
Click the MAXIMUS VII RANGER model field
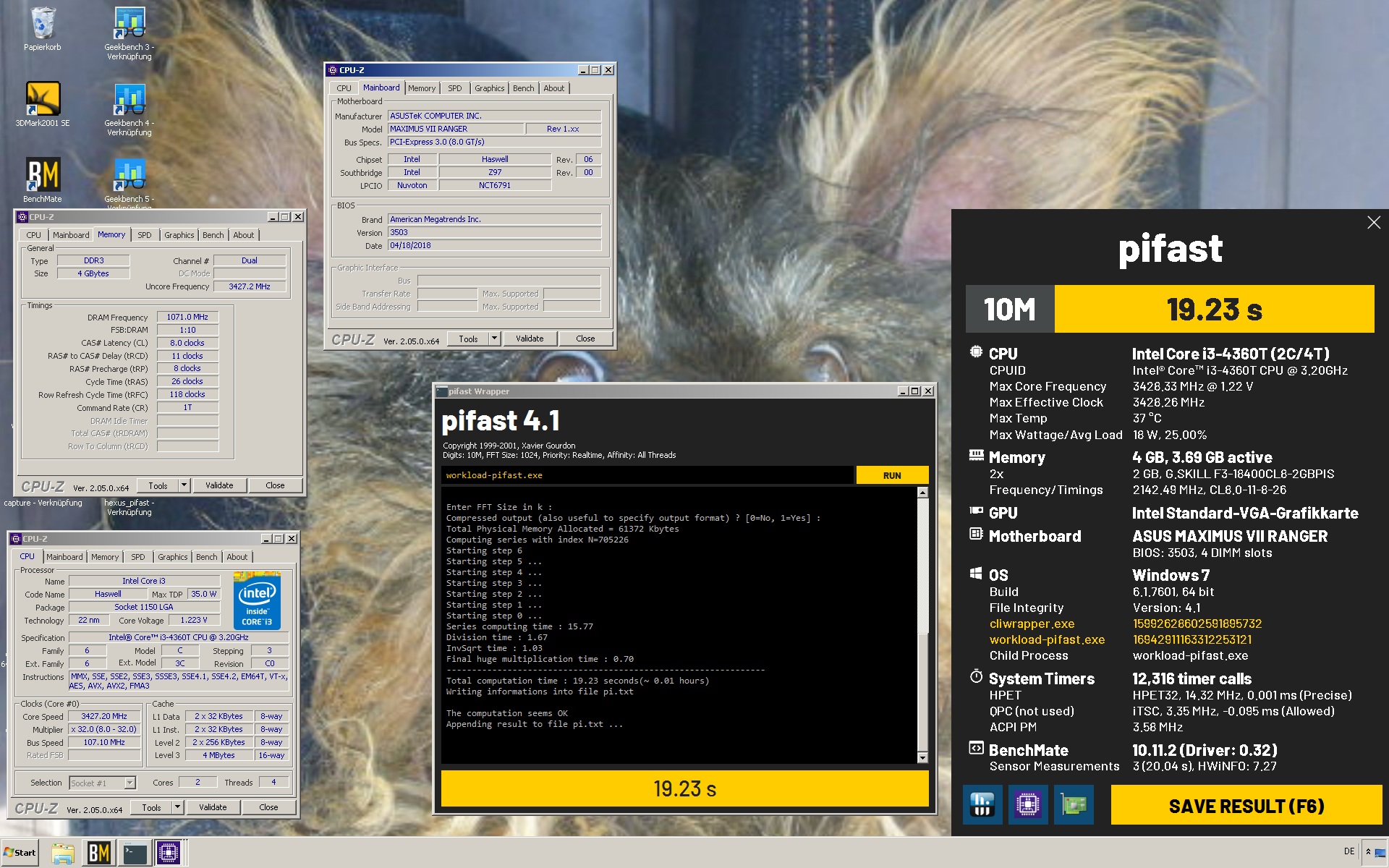click(x=455, y=129)
